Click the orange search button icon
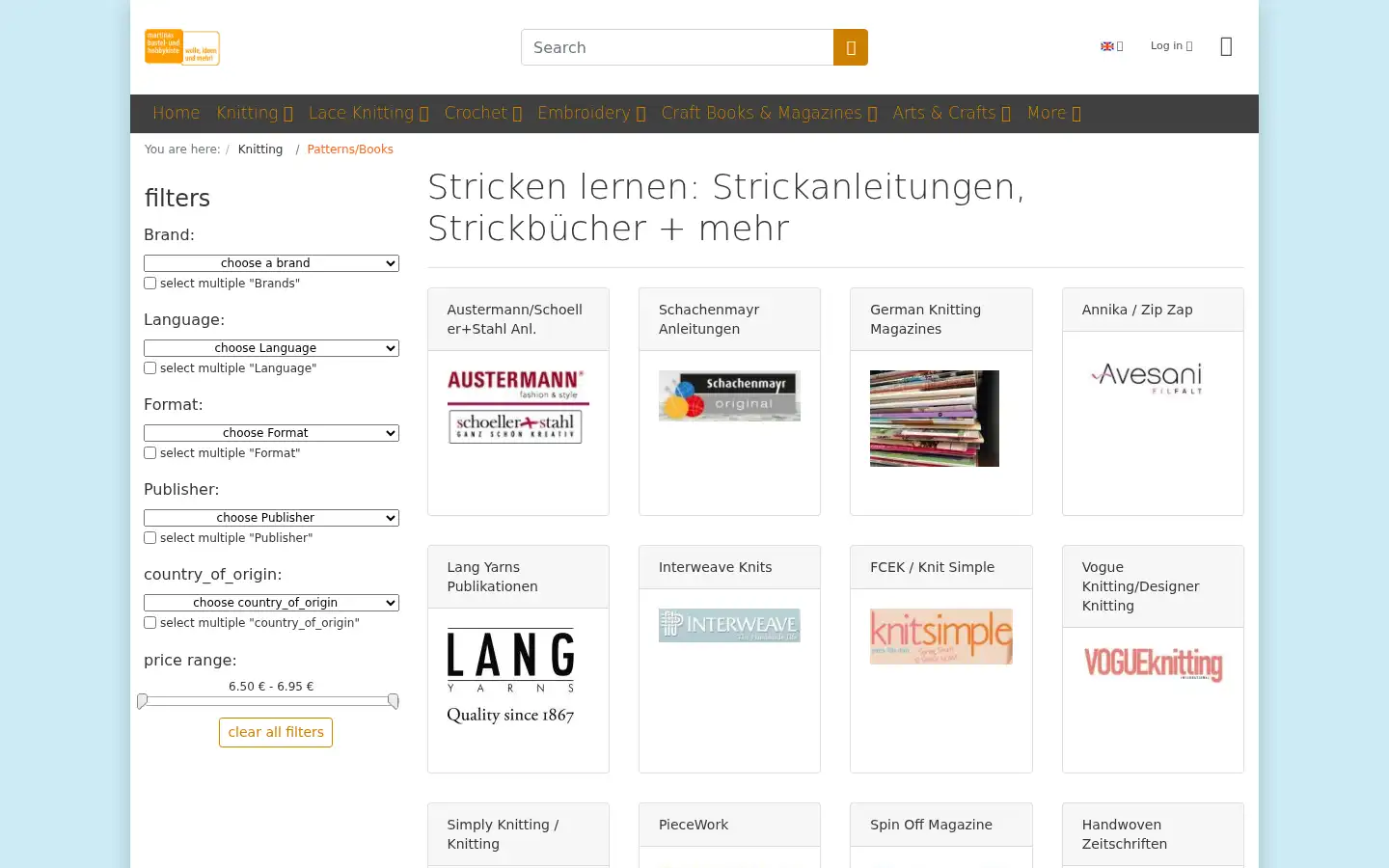This screenshot has height=868, width=1389. click(851, 47)
